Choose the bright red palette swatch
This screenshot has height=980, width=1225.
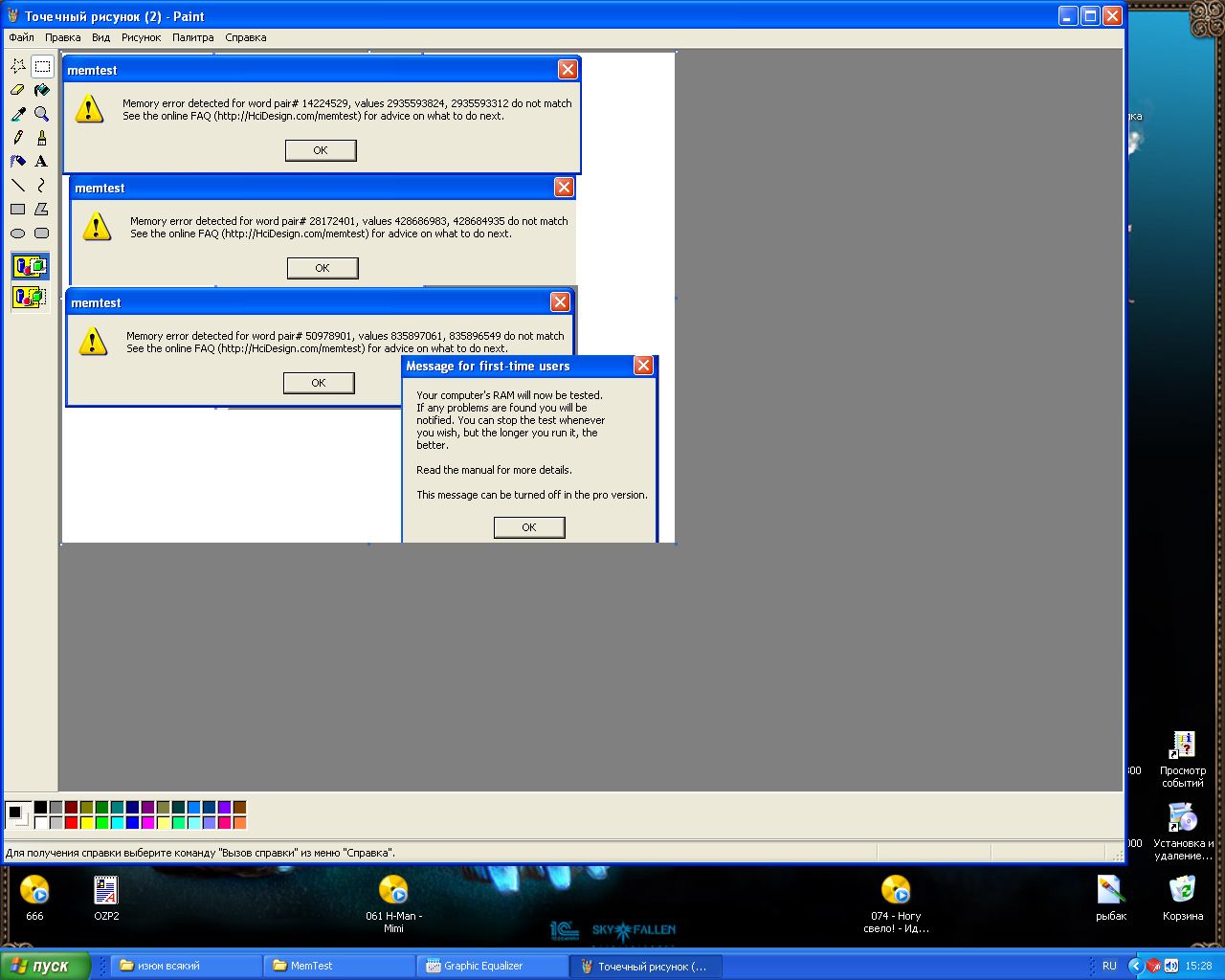[71, 823]
